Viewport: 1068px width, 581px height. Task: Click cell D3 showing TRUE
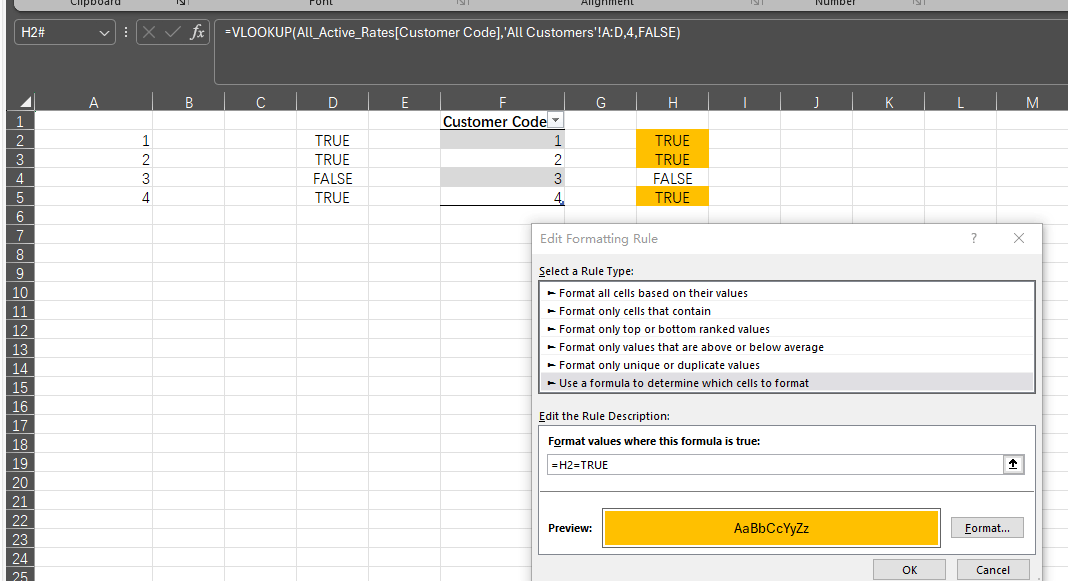click(x=332, y=159)
